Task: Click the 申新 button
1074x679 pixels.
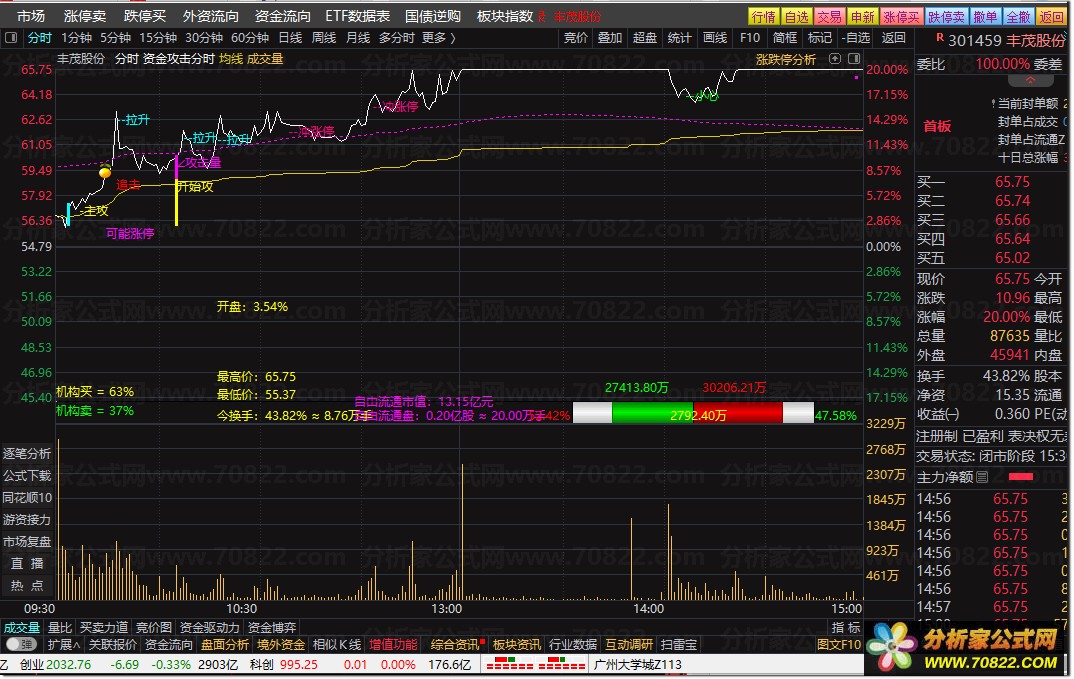Action: coord(862,16)
